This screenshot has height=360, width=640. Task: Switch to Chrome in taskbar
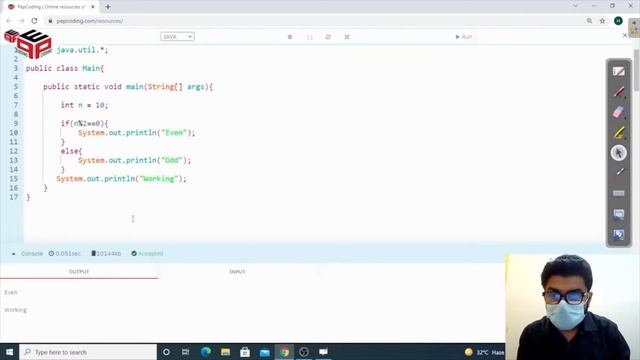(x=284, y=352)
